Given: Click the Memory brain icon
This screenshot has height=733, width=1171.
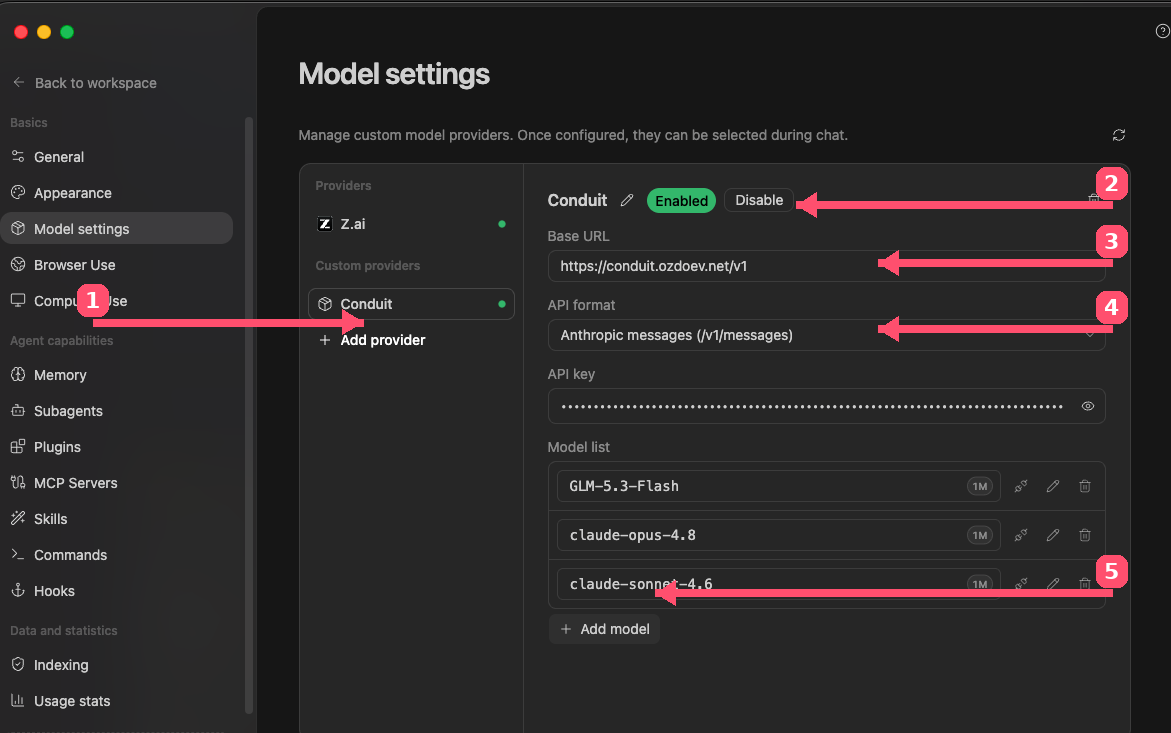Looking at the screenshot, I should (x=18, y=375).
